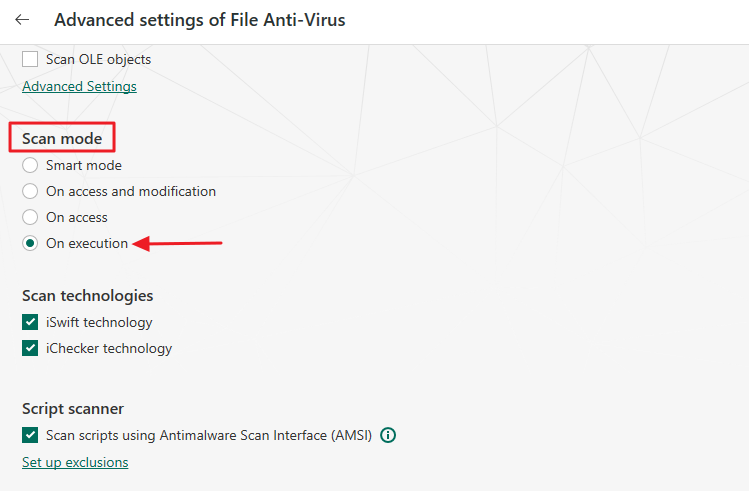Click the 'iChecker technology' label text

[x=109, y=348]
